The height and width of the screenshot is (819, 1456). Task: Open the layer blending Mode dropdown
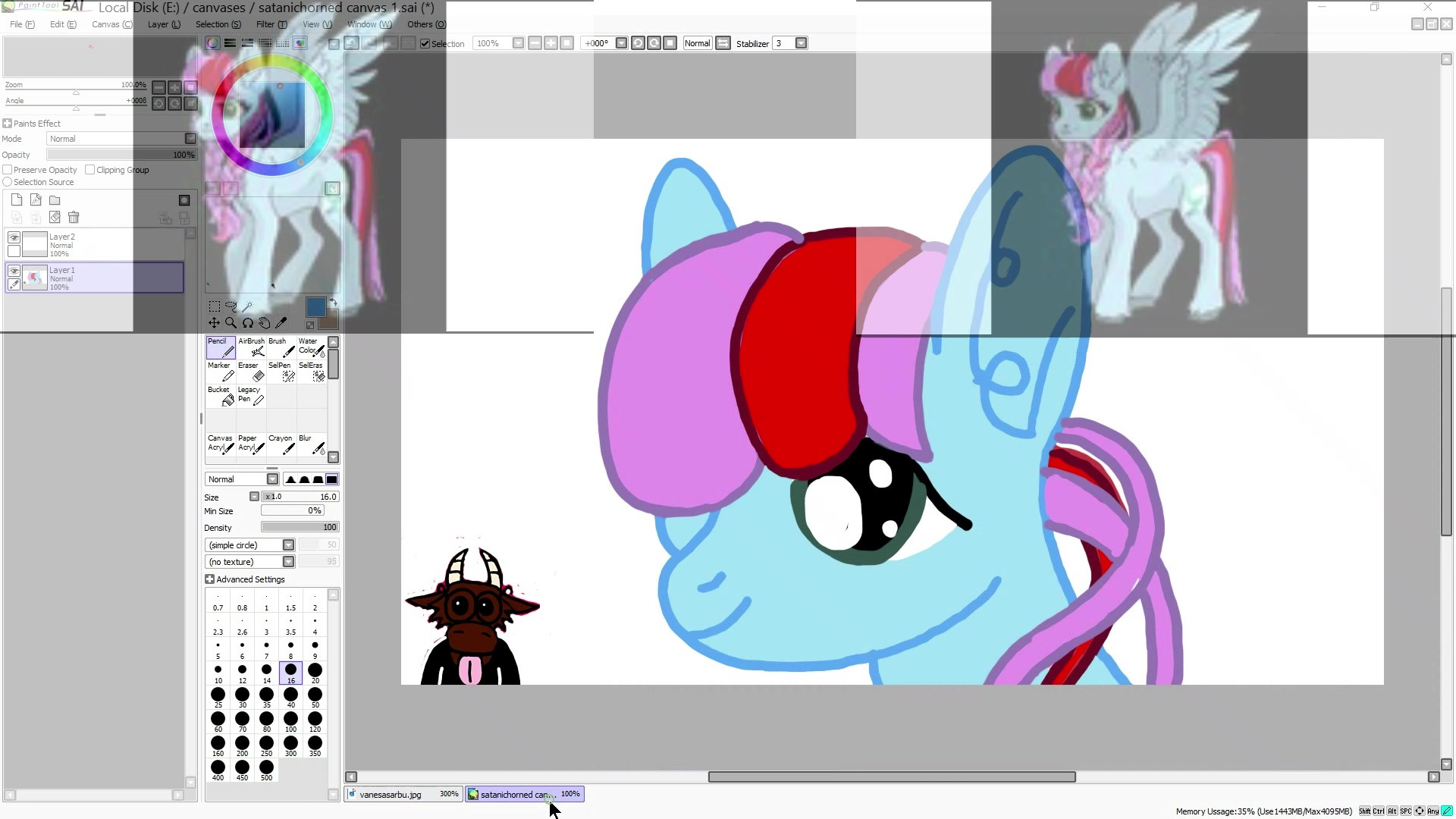pyautogui.click(x=190, y=139)
